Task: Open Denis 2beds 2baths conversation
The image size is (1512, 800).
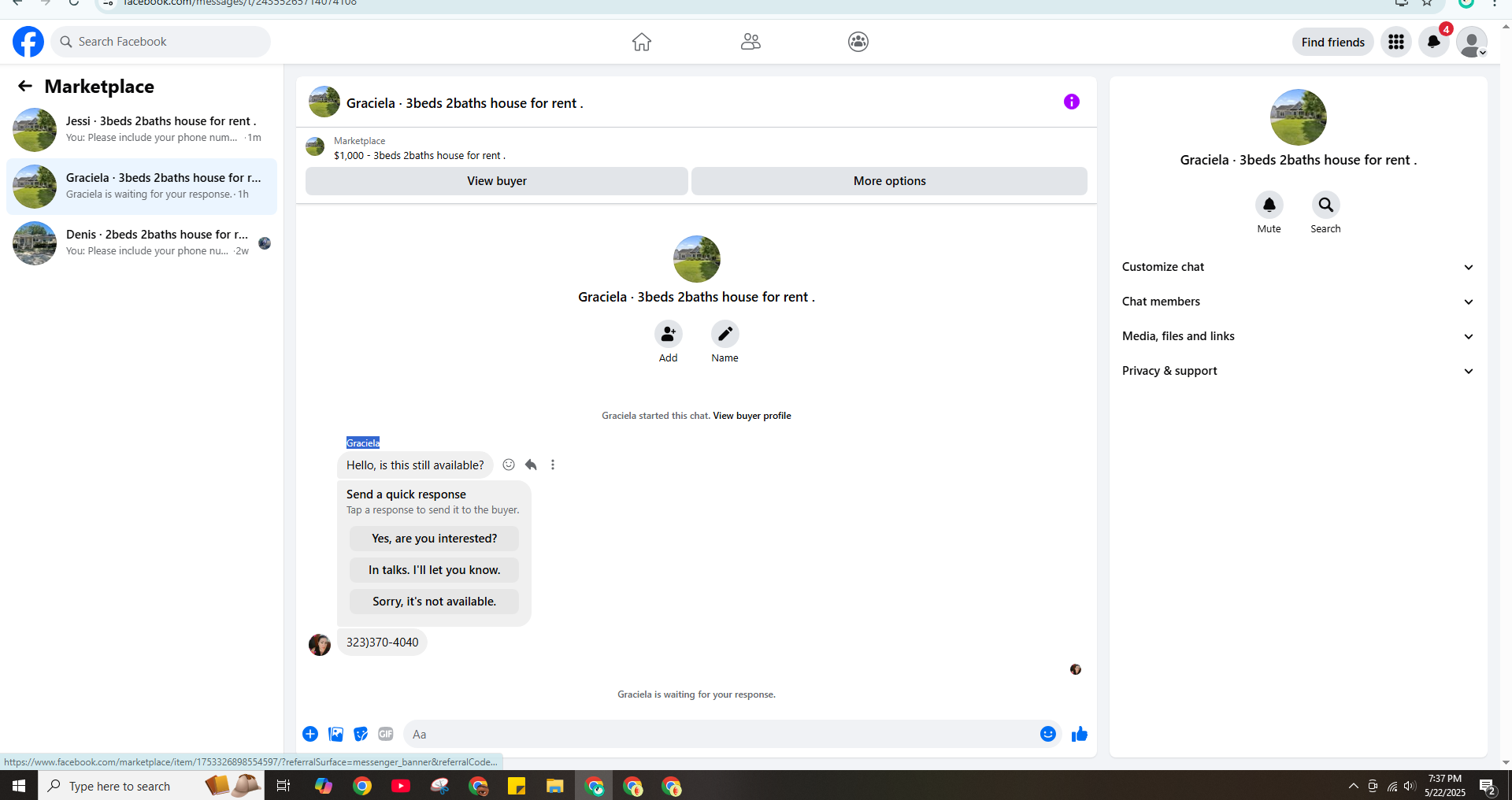Action: tap(142, 243)
